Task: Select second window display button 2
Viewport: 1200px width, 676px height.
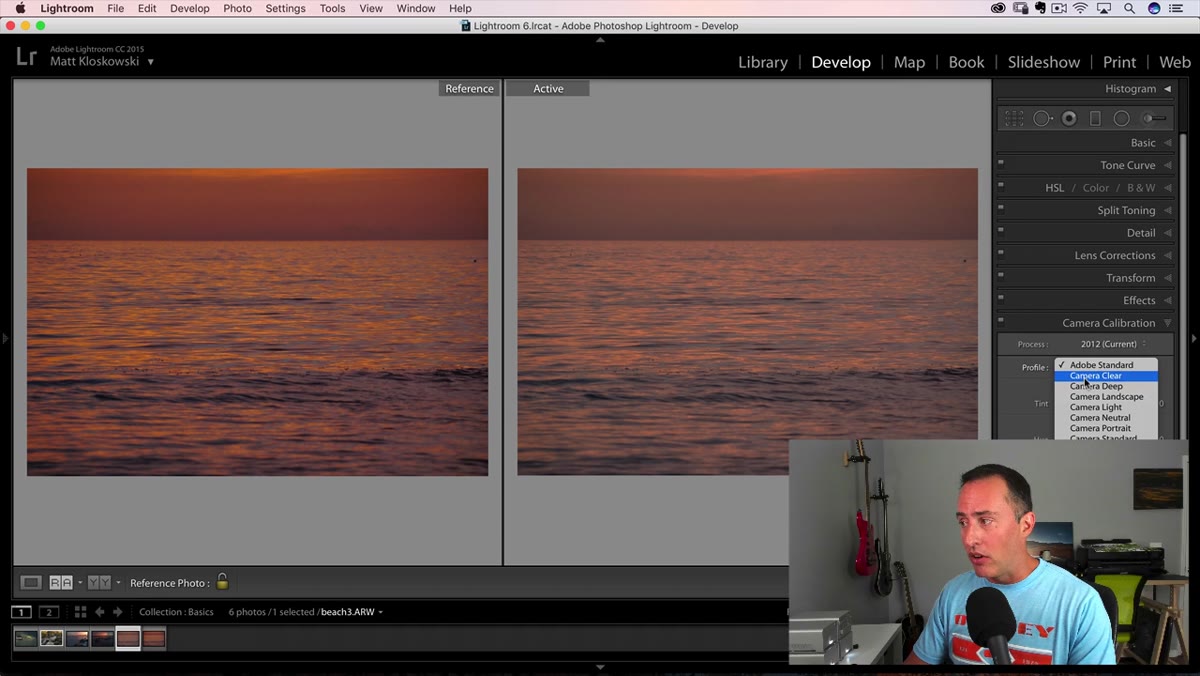Action: (x=49, y=612)
